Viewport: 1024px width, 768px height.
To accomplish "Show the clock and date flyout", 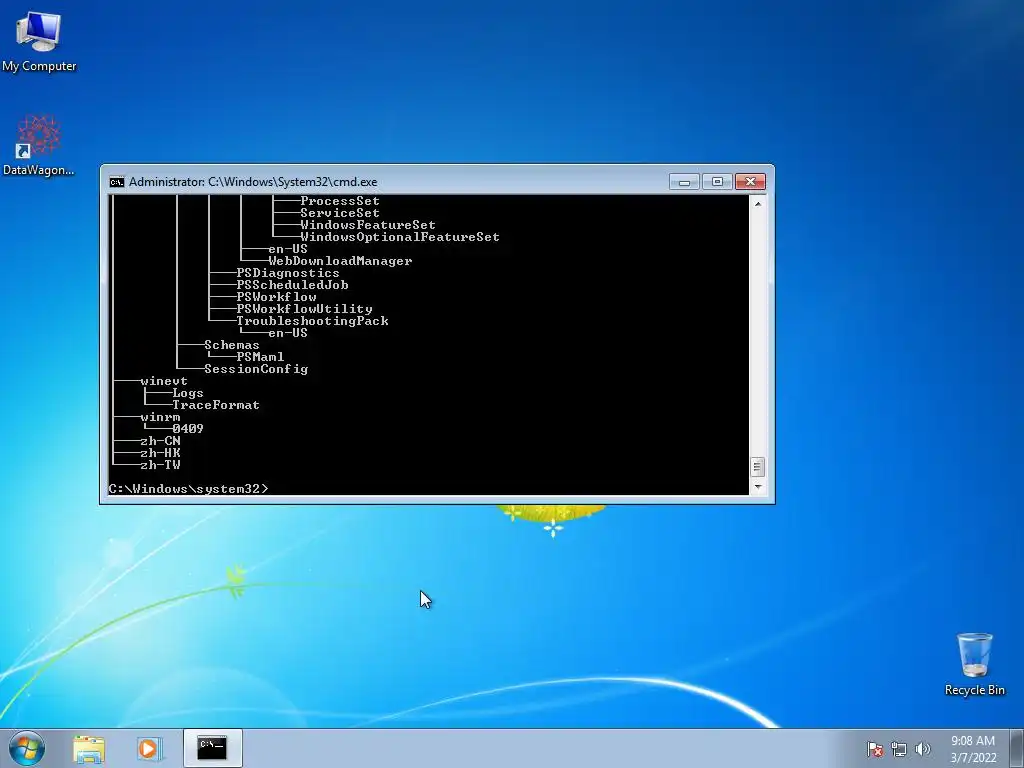I will coord(973,749).
